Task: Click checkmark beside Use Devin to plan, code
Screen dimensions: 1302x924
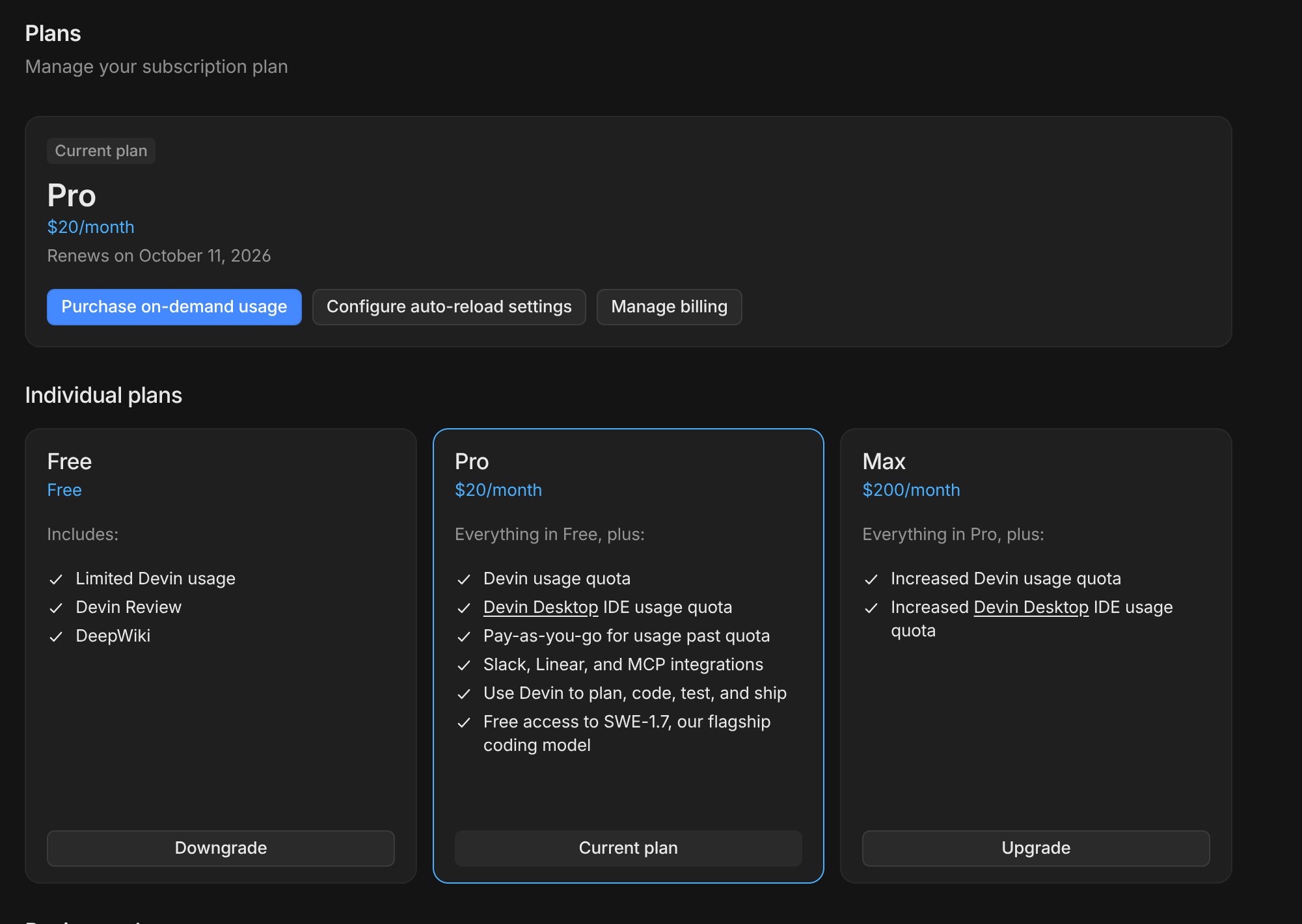Action: point(464,694)
